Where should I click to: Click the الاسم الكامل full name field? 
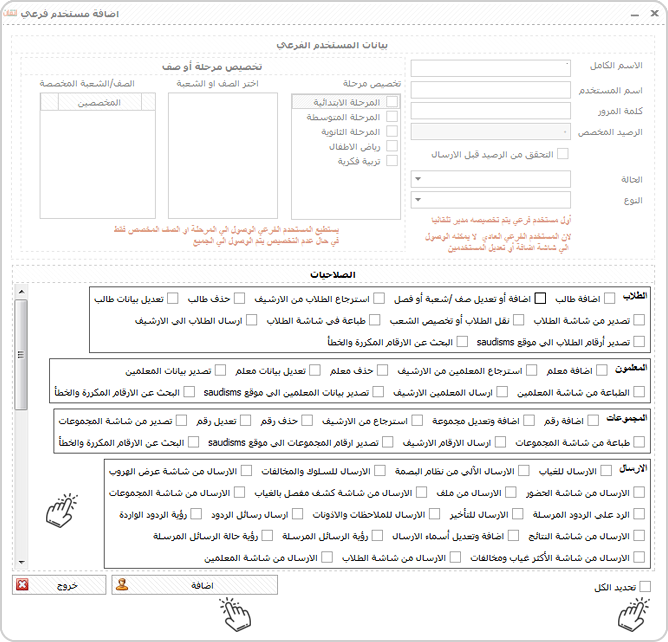[490, 68]
